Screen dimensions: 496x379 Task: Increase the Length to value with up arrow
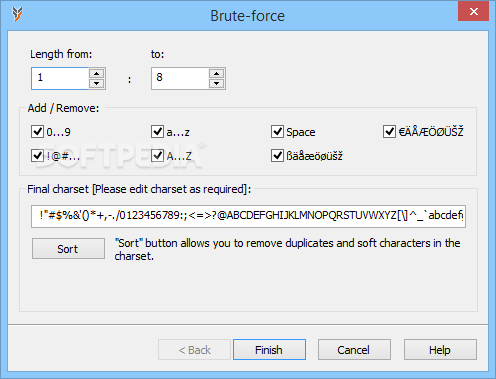(x=217, y=73)
